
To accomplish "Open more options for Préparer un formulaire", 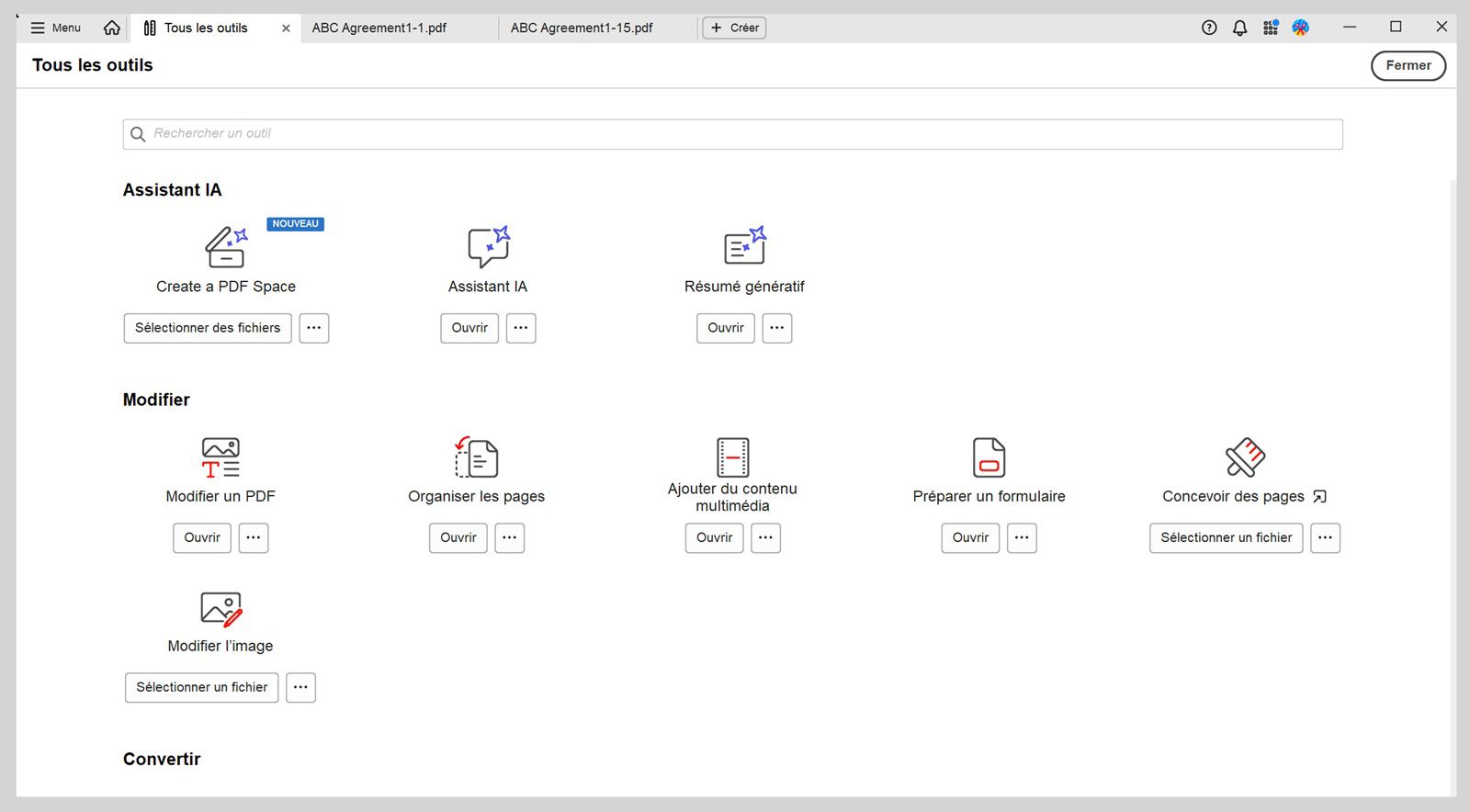I will 1022,537.
